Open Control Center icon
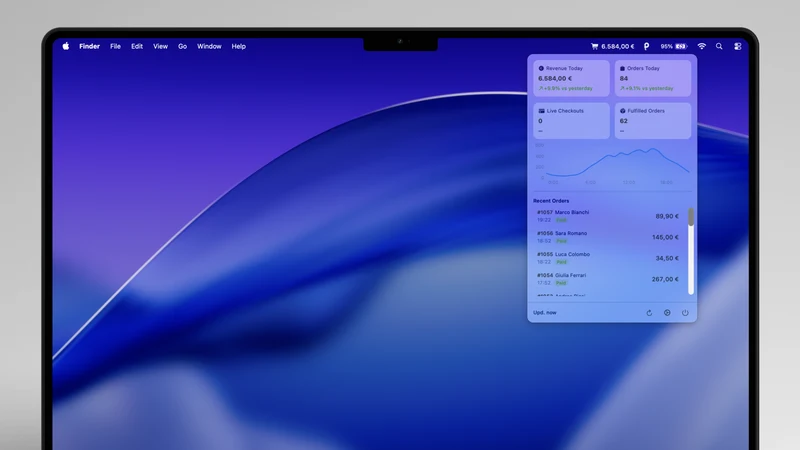Viewport: 800px width, 450px height. 738,46
